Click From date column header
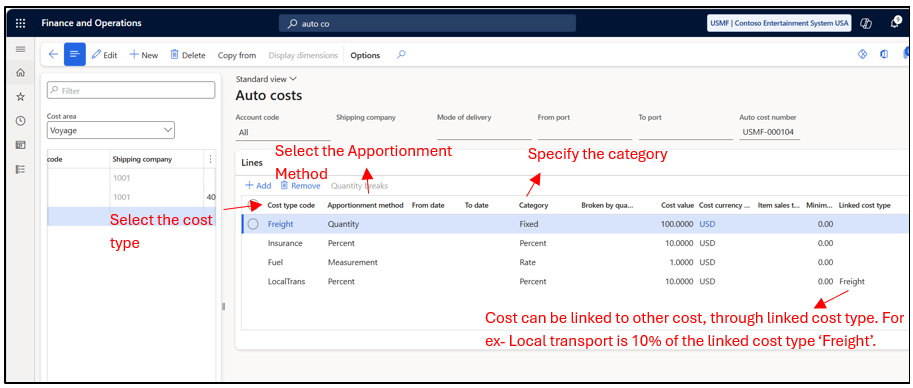The image size is (913, 388). (x=428, y=205)
